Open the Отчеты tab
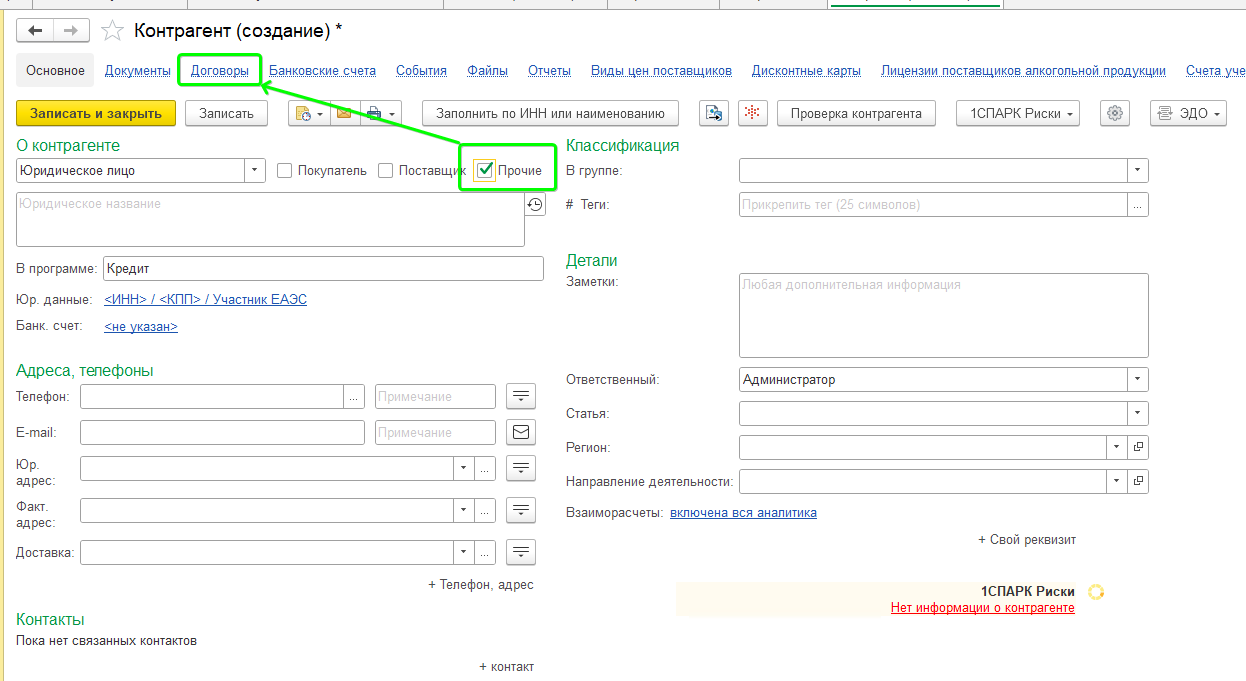Viewport: 1246px width, 681px height. pyautogui.click(x=549, y=71)
